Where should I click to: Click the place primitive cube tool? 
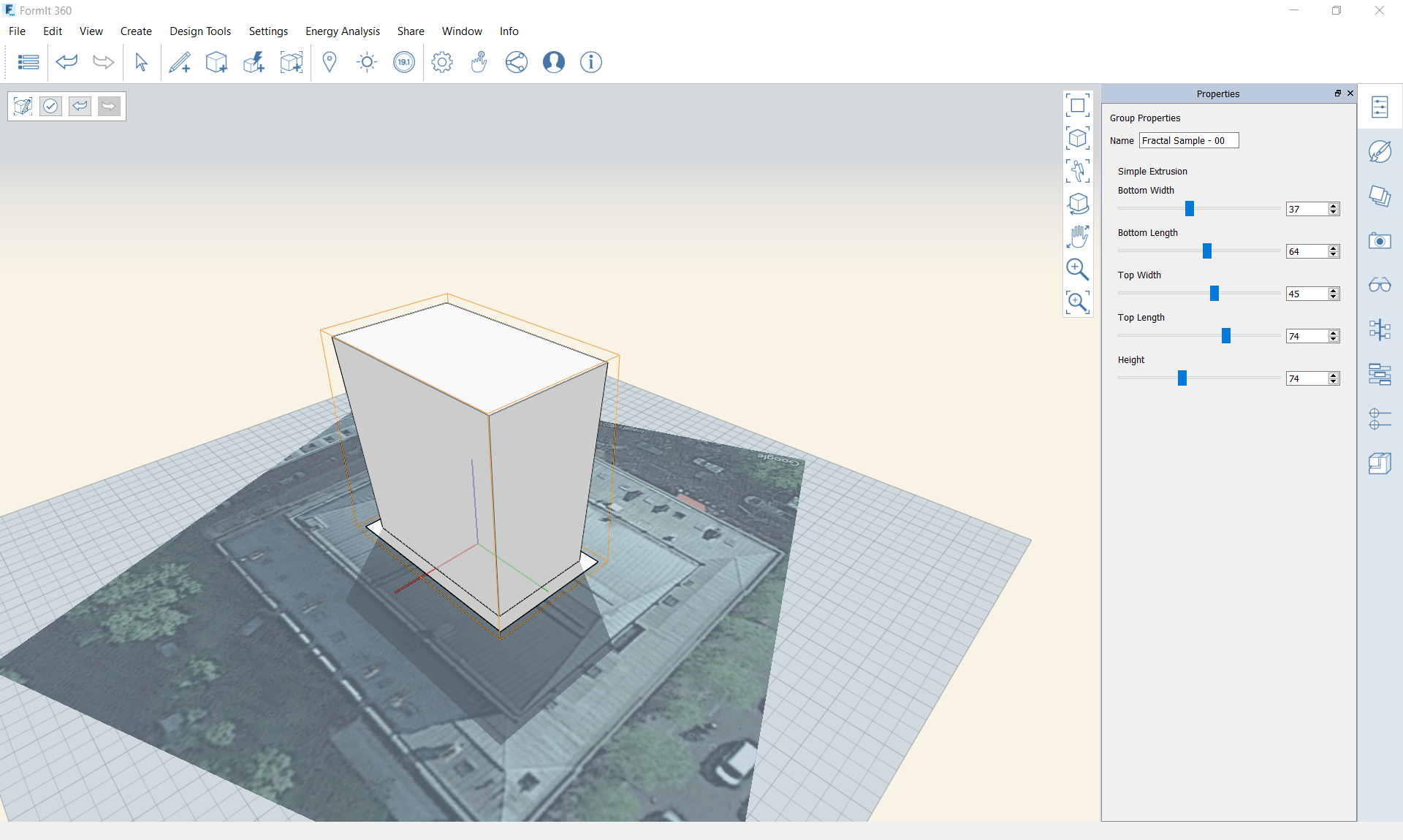click(216, 62)
